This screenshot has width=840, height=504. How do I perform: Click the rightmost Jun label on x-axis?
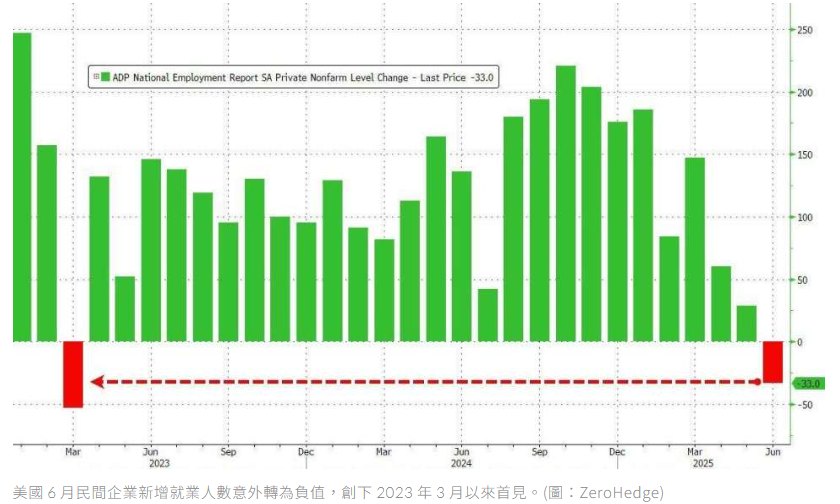[x=772, y=451]
